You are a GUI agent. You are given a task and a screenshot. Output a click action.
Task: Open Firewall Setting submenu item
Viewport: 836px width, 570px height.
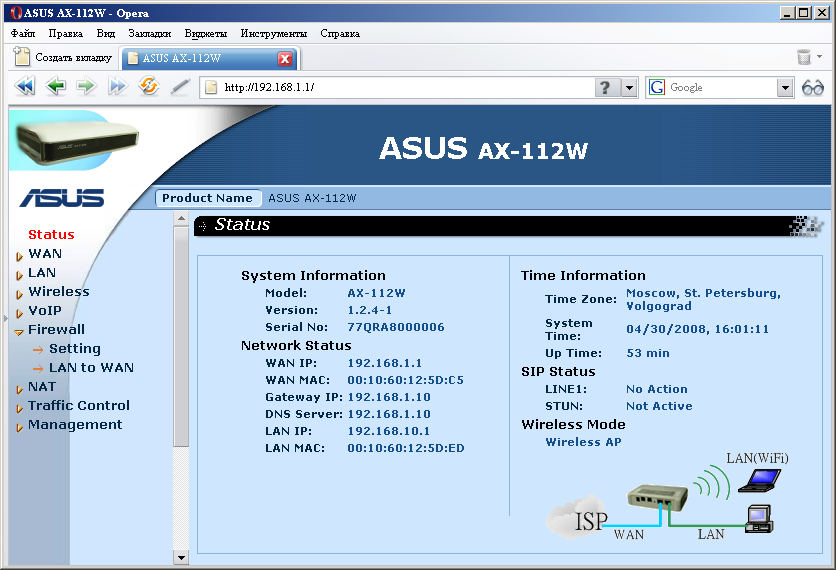tap(75, 349)
